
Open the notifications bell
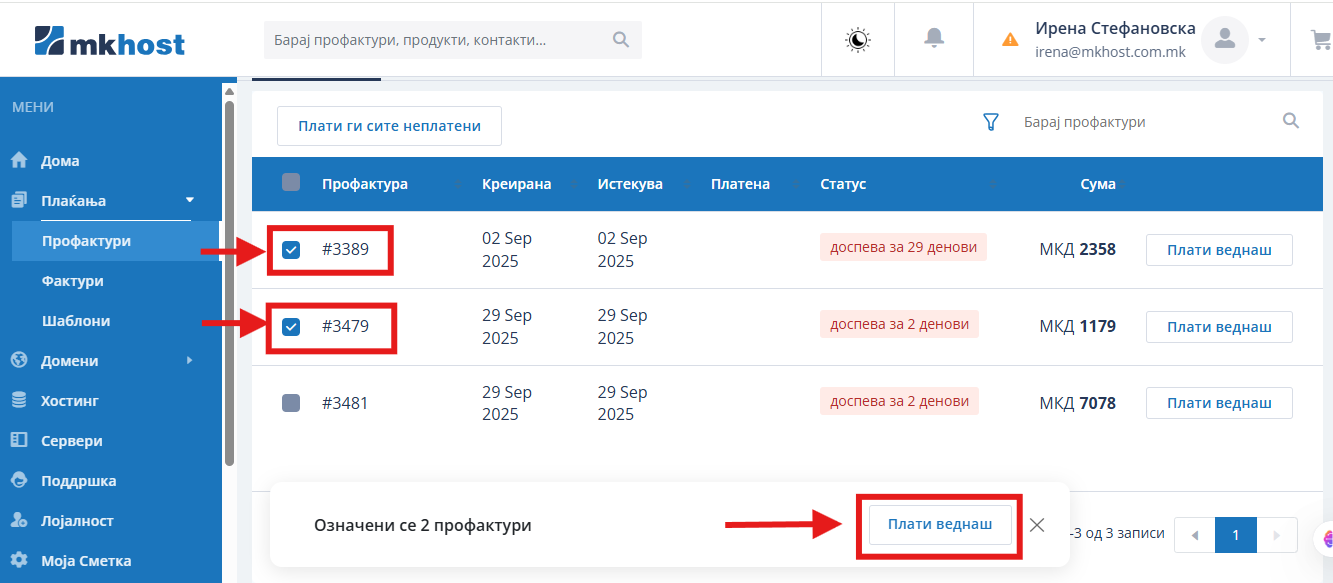coord(934,39)
